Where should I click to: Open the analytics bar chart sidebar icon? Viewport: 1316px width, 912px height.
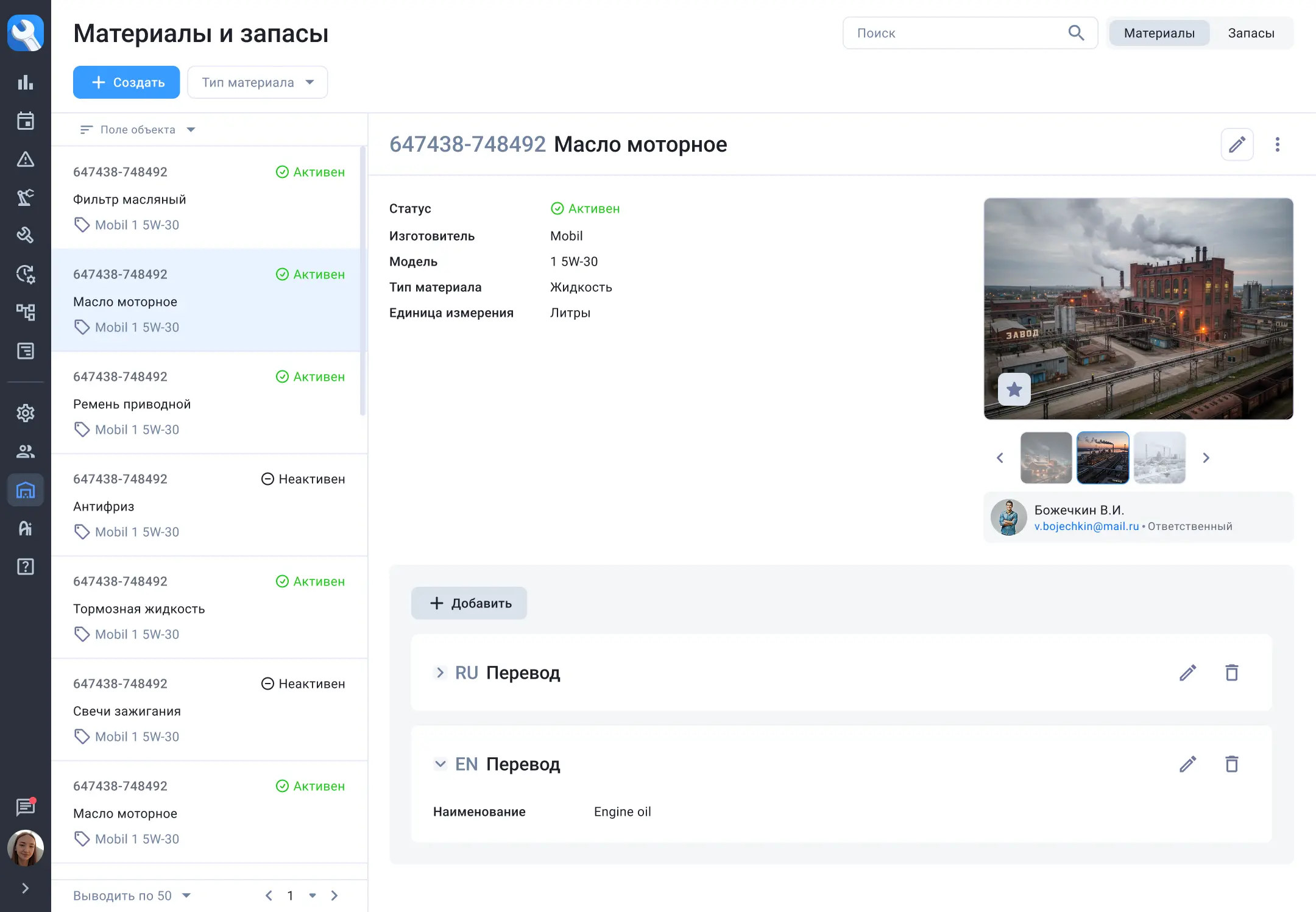point(25,83)
